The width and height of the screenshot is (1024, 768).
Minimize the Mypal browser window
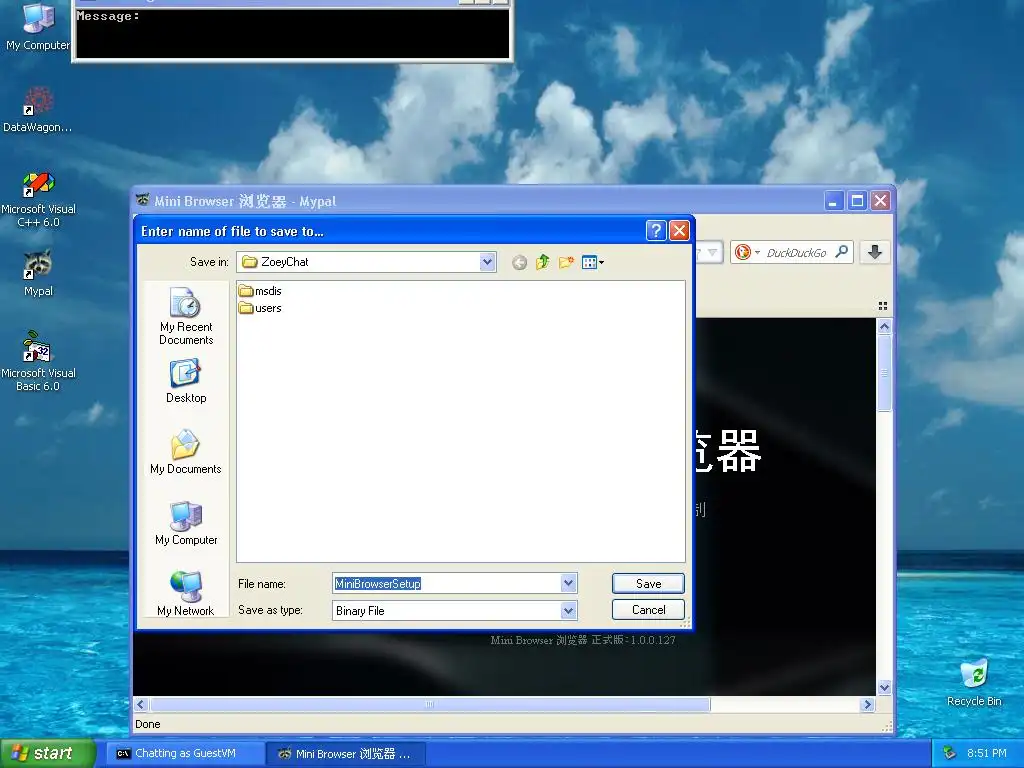833,200
